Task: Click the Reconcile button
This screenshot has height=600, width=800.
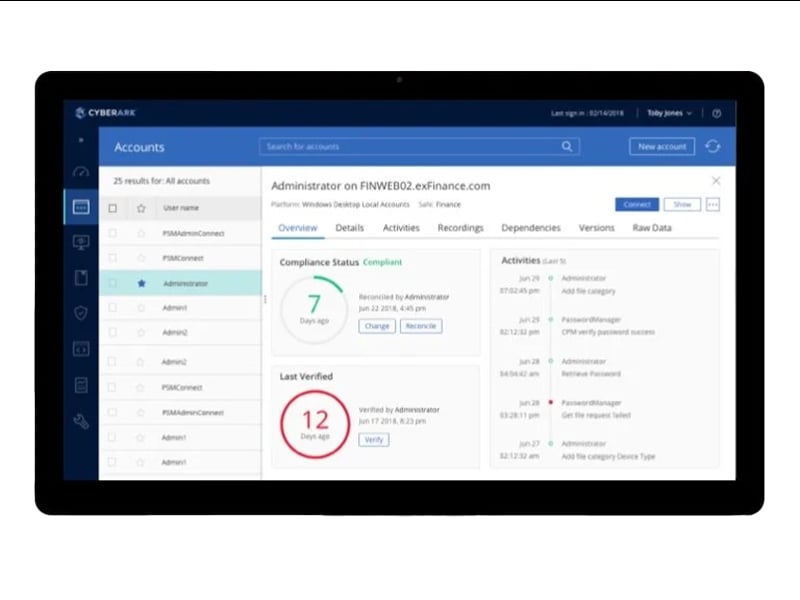Action: click(x=421, y=326)
